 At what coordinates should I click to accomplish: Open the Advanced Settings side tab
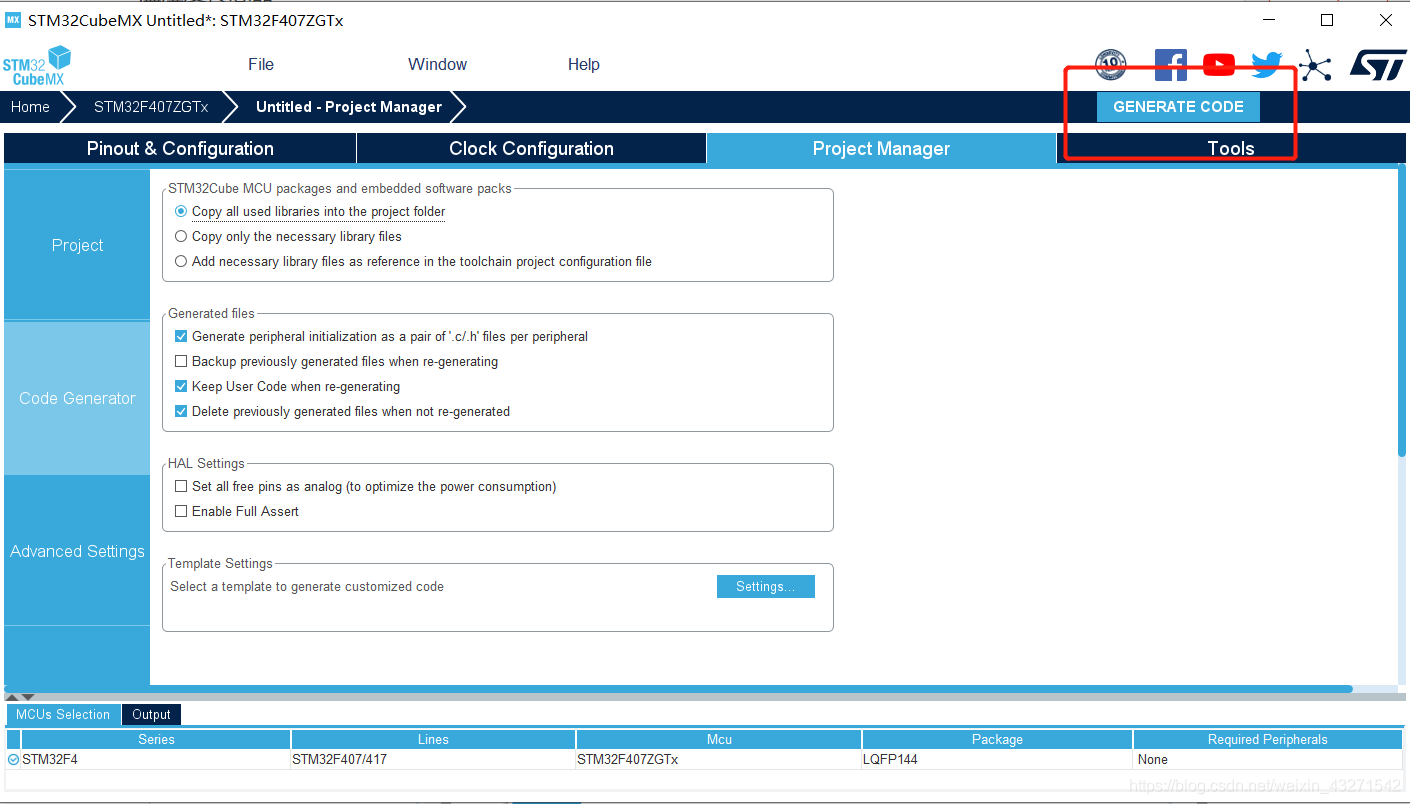tap(77, 551)
